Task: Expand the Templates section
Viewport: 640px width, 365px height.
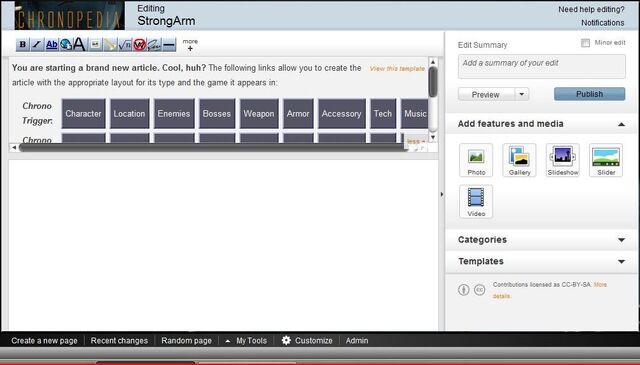Action: [621, 262]
